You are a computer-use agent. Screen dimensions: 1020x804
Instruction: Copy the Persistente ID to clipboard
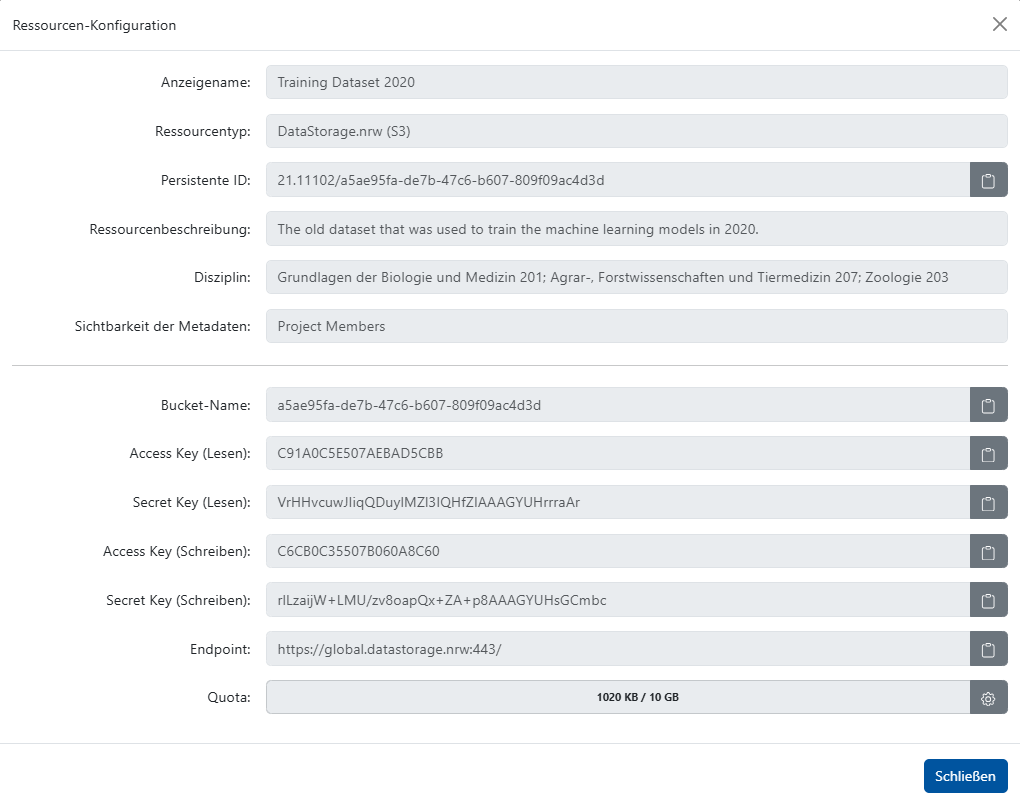[988, 180]
